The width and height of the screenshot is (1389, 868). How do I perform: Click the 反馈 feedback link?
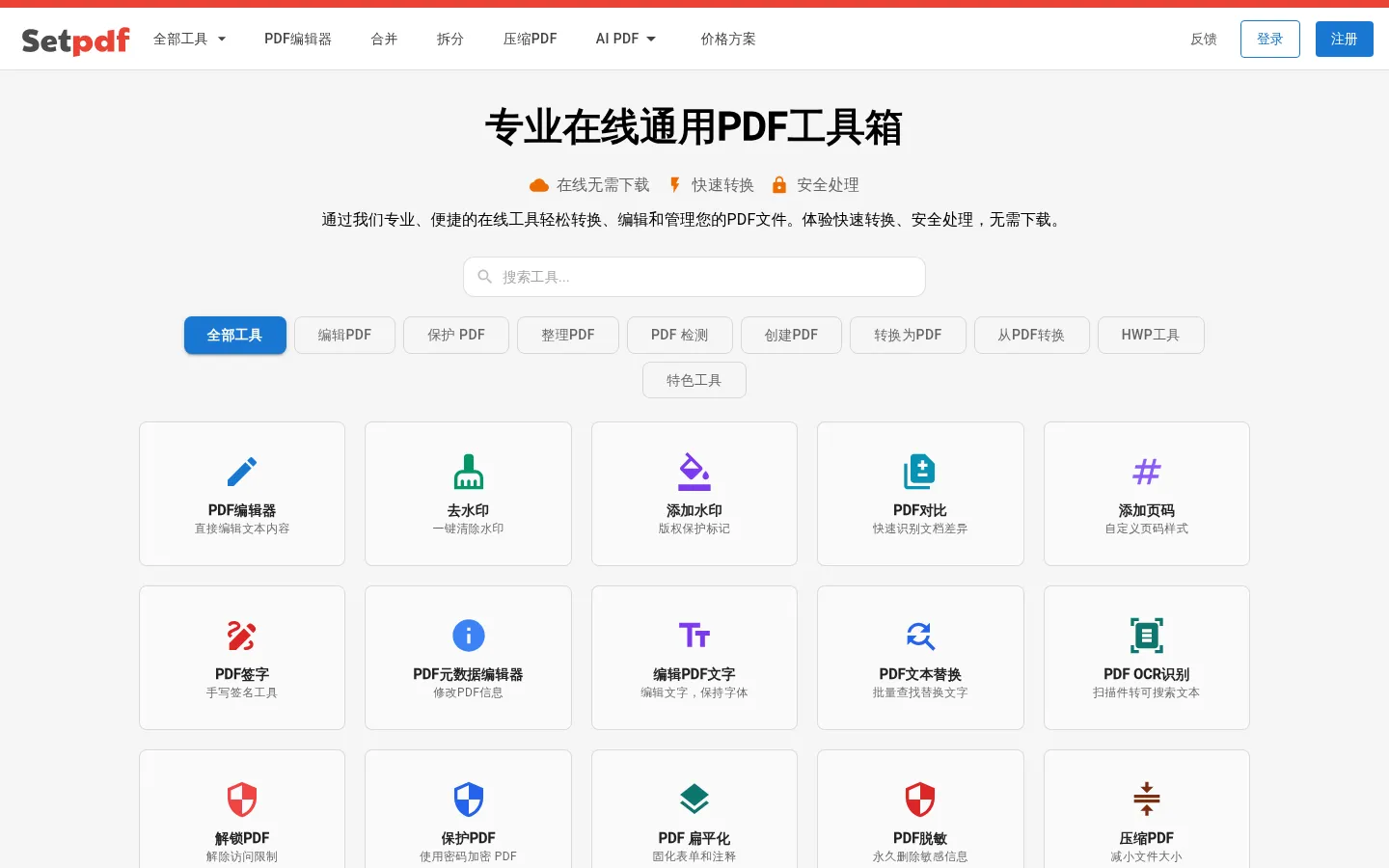1204,40
